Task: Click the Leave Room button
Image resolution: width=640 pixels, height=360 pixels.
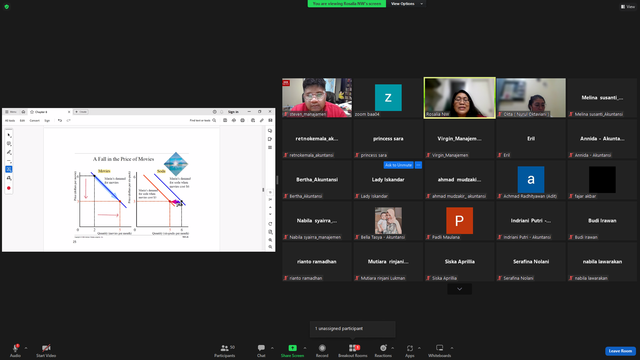Action: coord(620,351)
